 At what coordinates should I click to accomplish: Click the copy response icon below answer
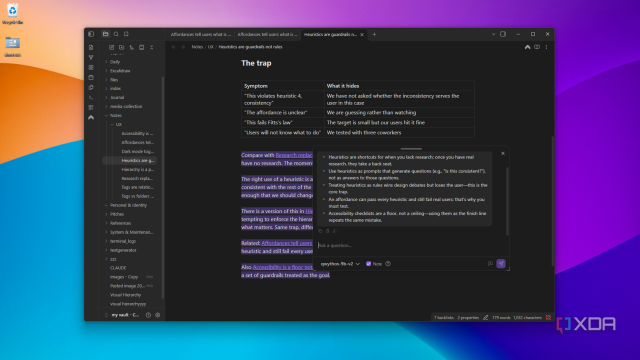pos(320,231)
